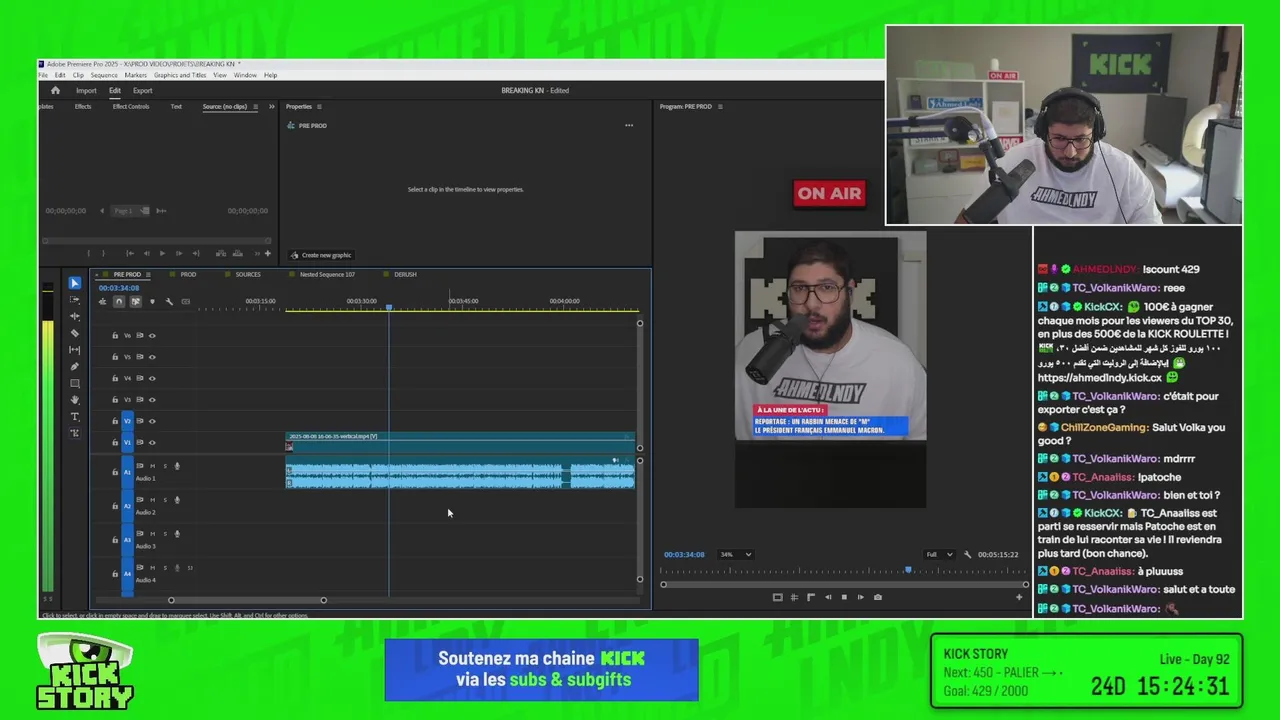Open Program monitor zoom level 34% dropdown

736,554
